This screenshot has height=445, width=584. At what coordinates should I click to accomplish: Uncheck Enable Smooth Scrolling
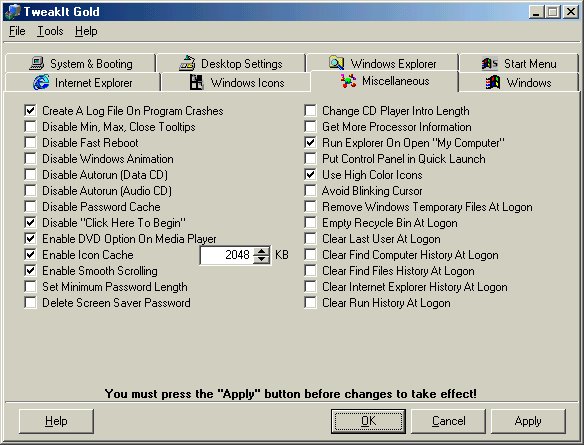tap(31, 271)
